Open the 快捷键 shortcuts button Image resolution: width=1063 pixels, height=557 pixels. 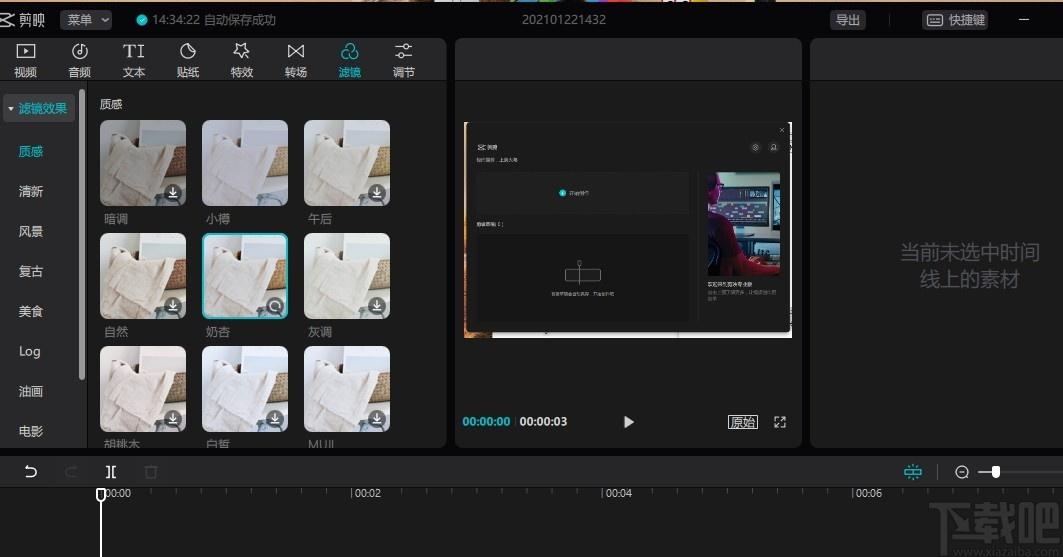pyautogui.click(x=955, y=20)
